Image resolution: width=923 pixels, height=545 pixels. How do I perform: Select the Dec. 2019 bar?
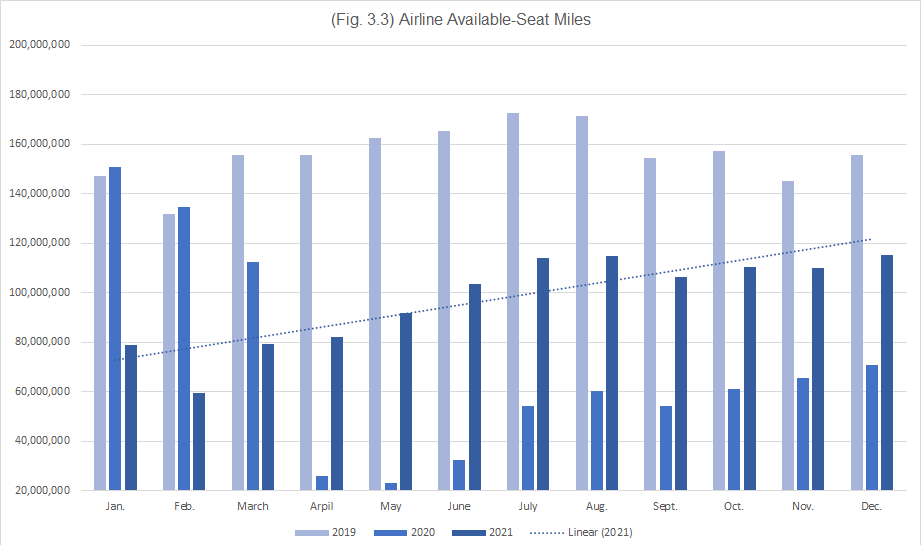[x=856, y=323]
